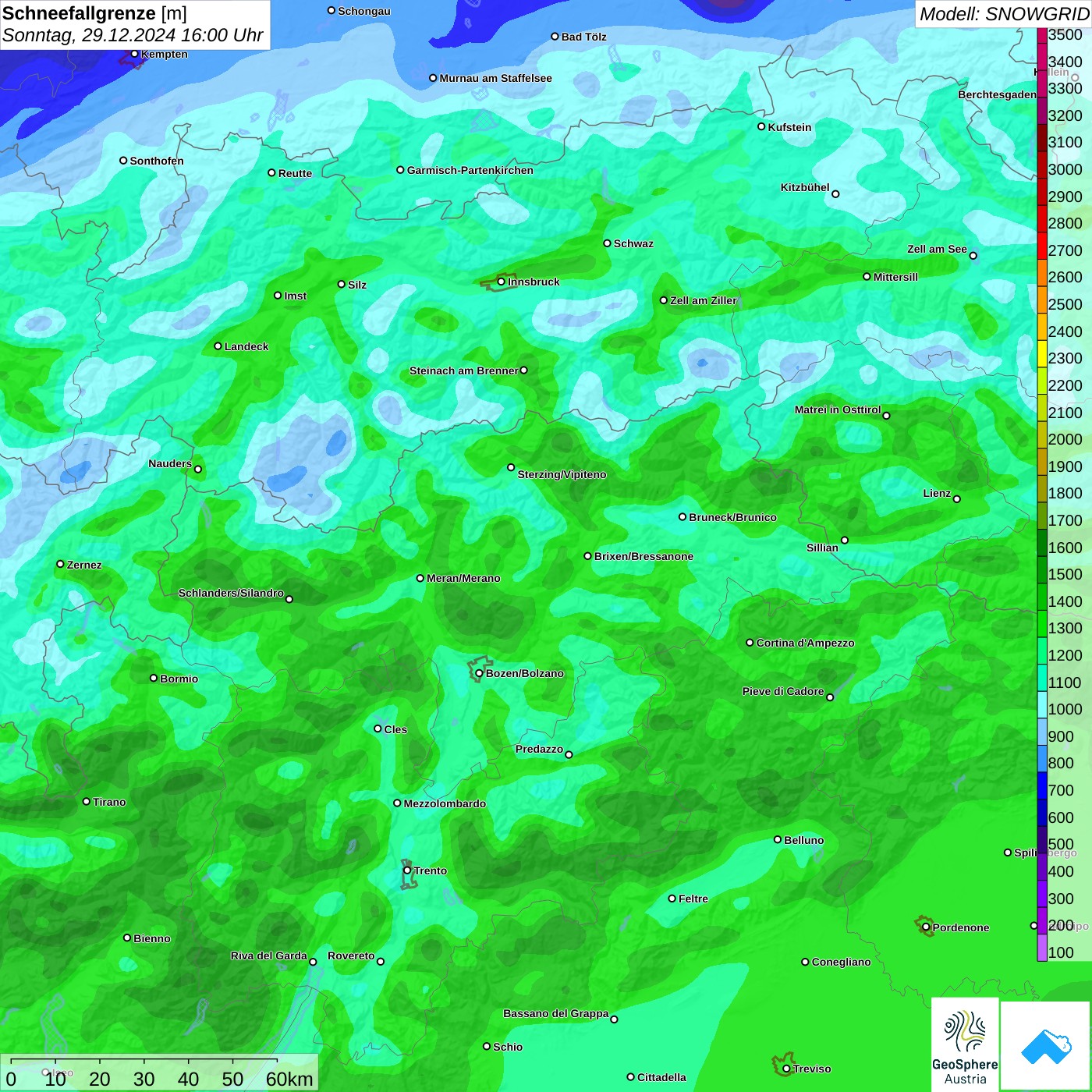This screenshot has width=1092, height=1092.
Task: Click the Kempten city marker
Action: click(x=134, y=54)
